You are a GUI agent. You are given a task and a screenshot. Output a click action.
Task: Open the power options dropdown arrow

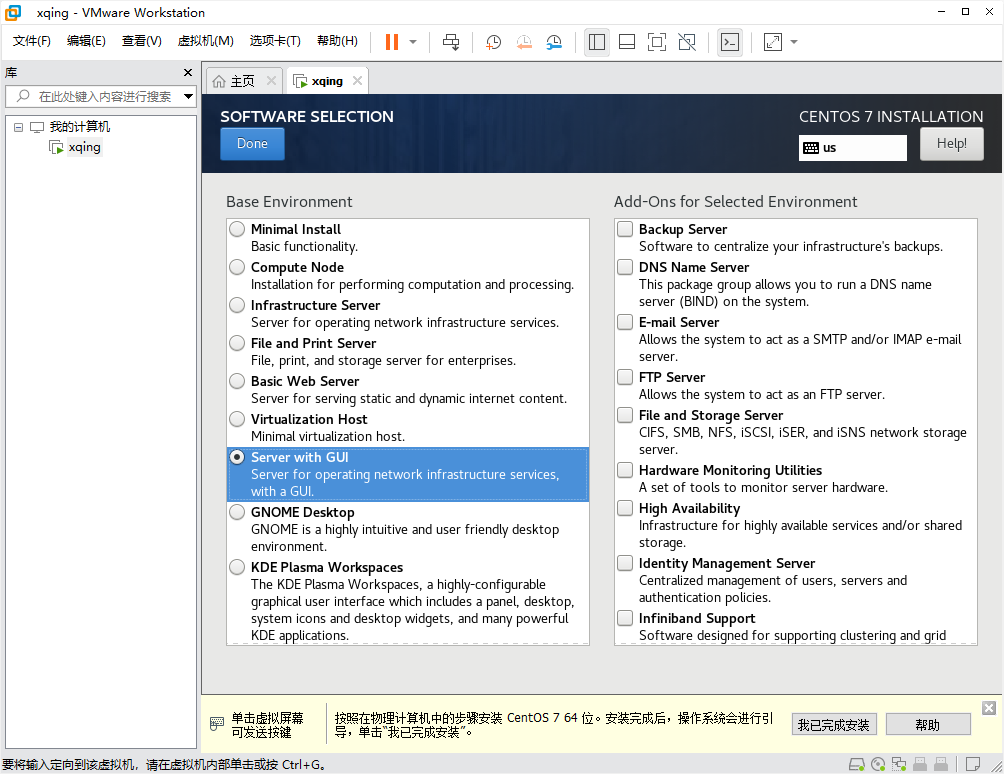point(413,42)
